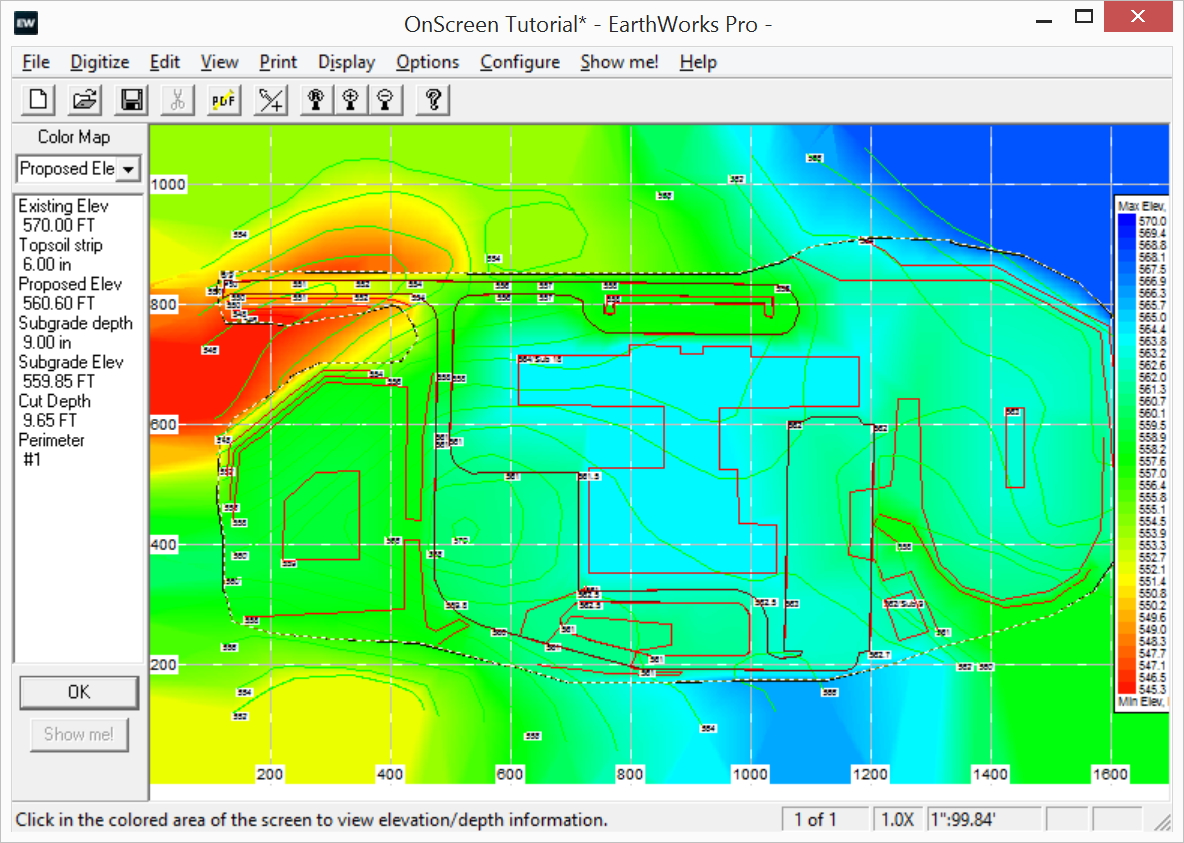The image size is (1184, 843).
Task: Click the "Subgrade Elev" label
Action: (71, 363)
